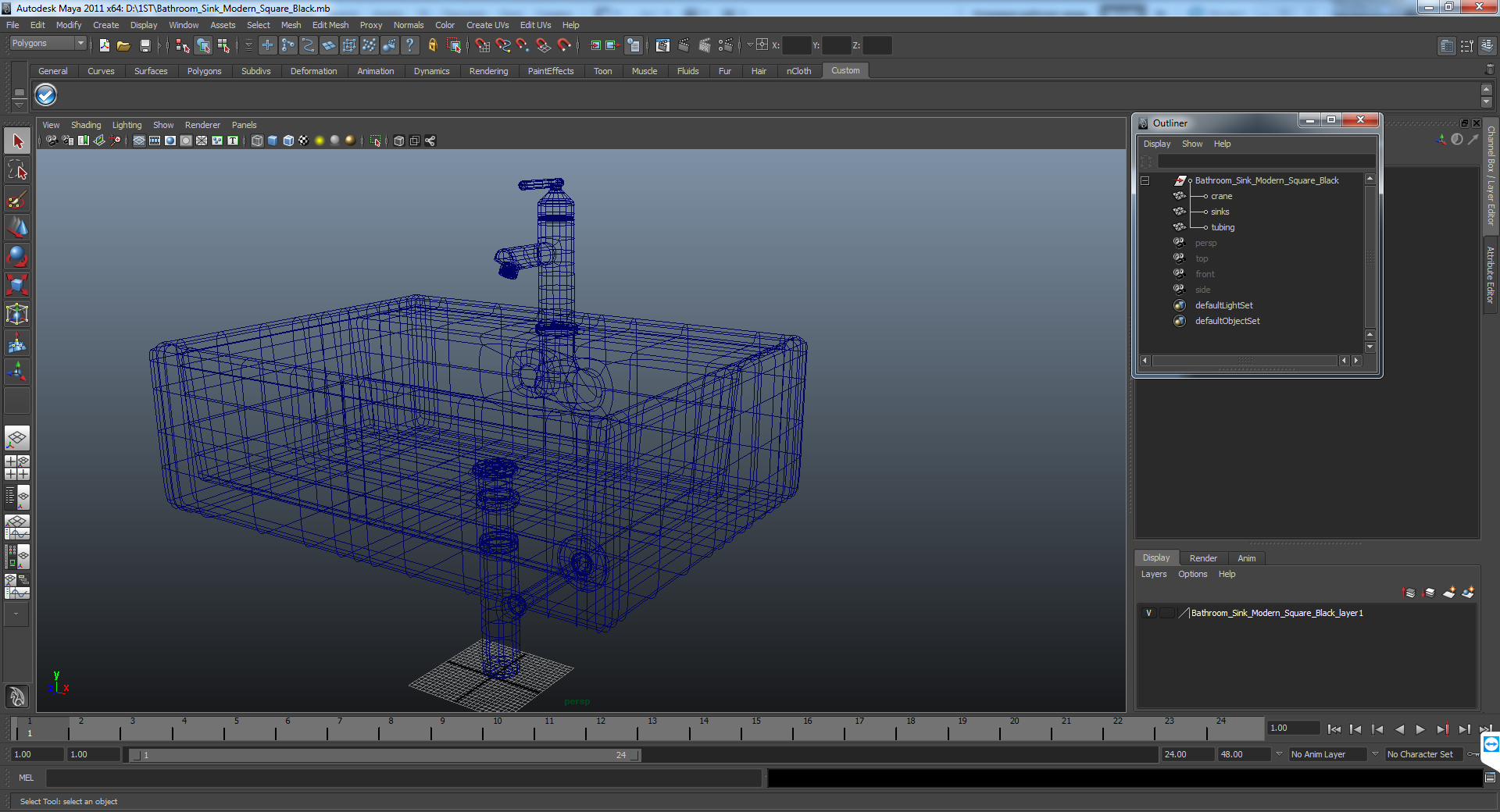
Task: Create a new empty display layer
Action: tap(1448, 593)
